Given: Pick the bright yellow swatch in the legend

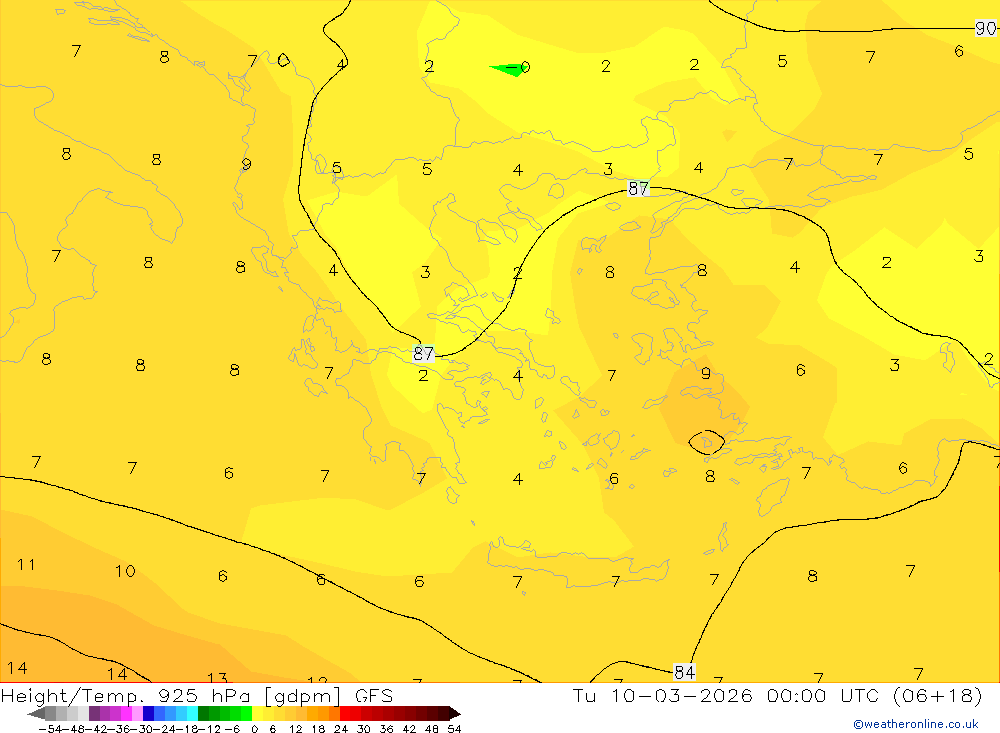Looking at the screenshot, I should [x=258, y=714].
